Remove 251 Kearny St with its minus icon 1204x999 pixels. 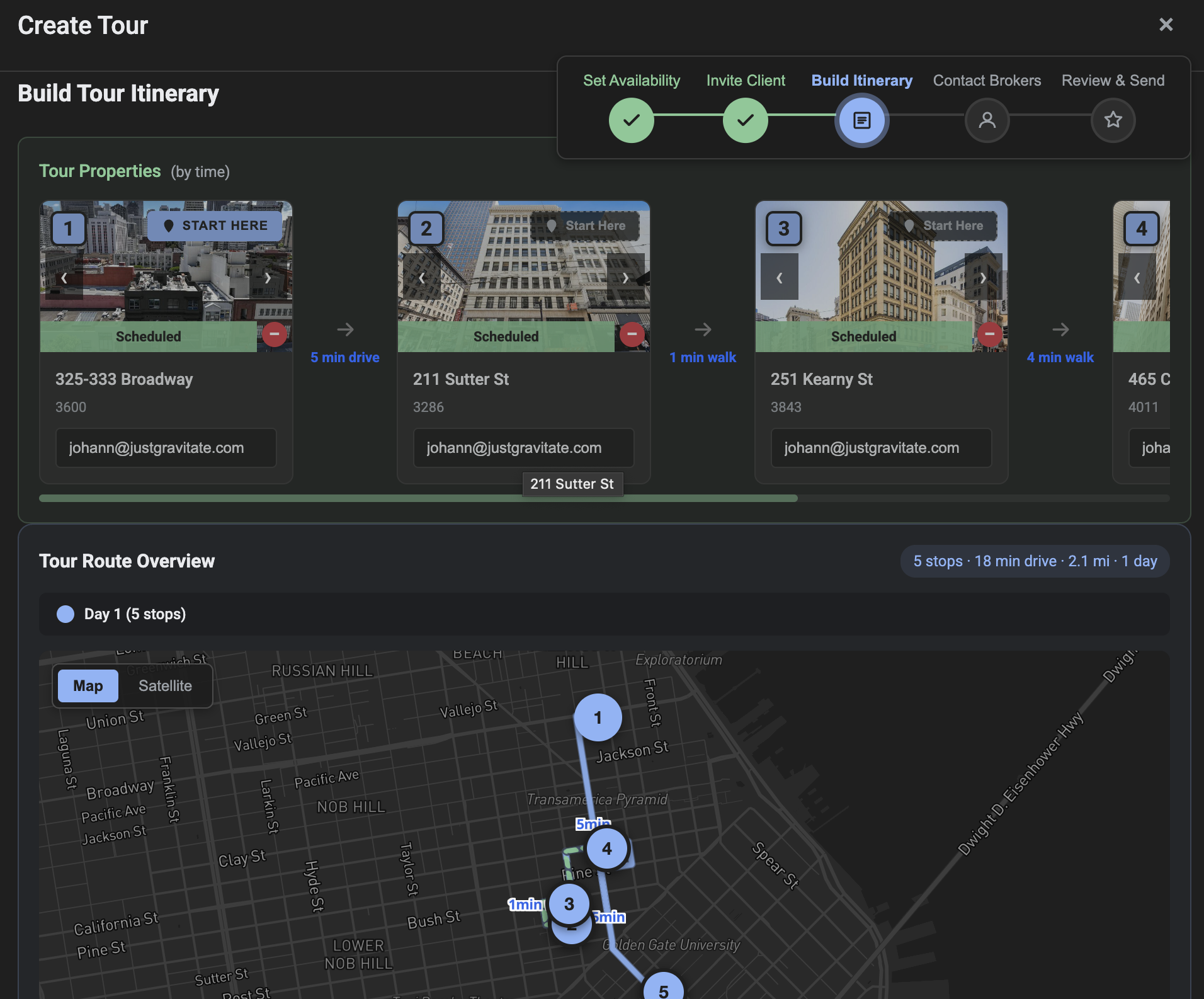pos(989,334)
